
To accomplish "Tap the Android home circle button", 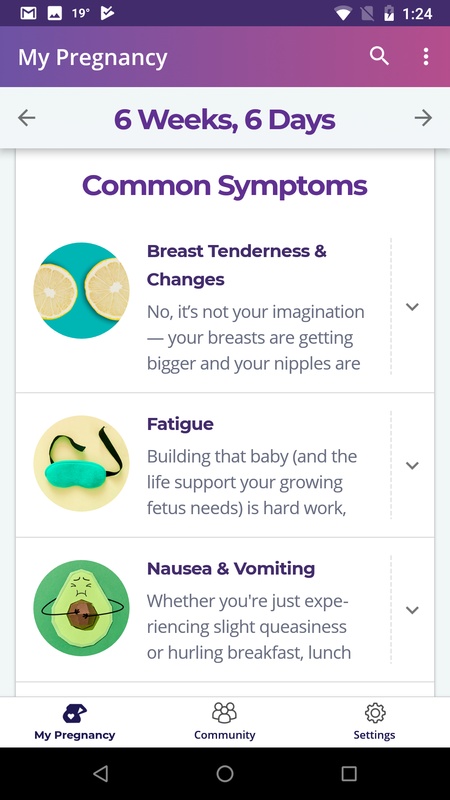I will point(225,774).
